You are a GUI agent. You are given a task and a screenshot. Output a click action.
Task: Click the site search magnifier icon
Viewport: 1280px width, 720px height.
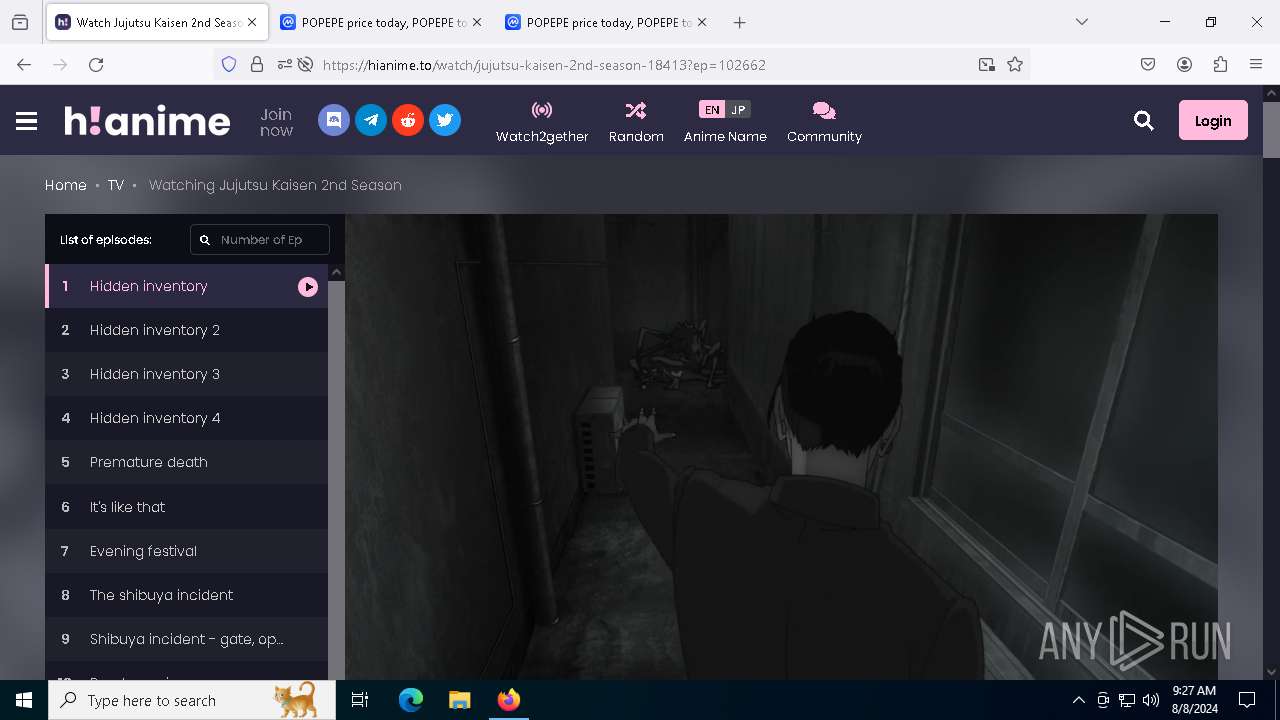pyautogui.click(x=1144, y=121)
